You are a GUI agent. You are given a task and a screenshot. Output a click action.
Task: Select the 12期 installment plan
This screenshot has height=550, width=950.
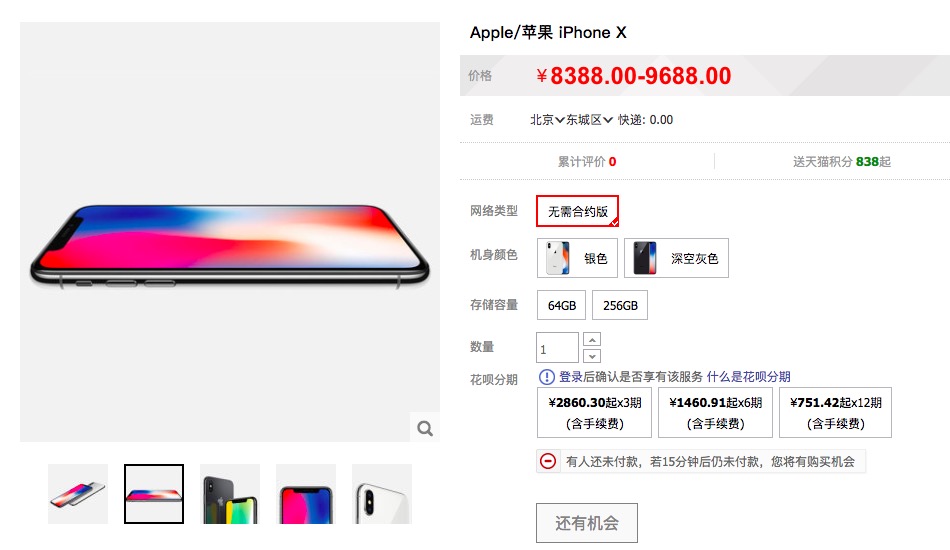pos(835,412)
